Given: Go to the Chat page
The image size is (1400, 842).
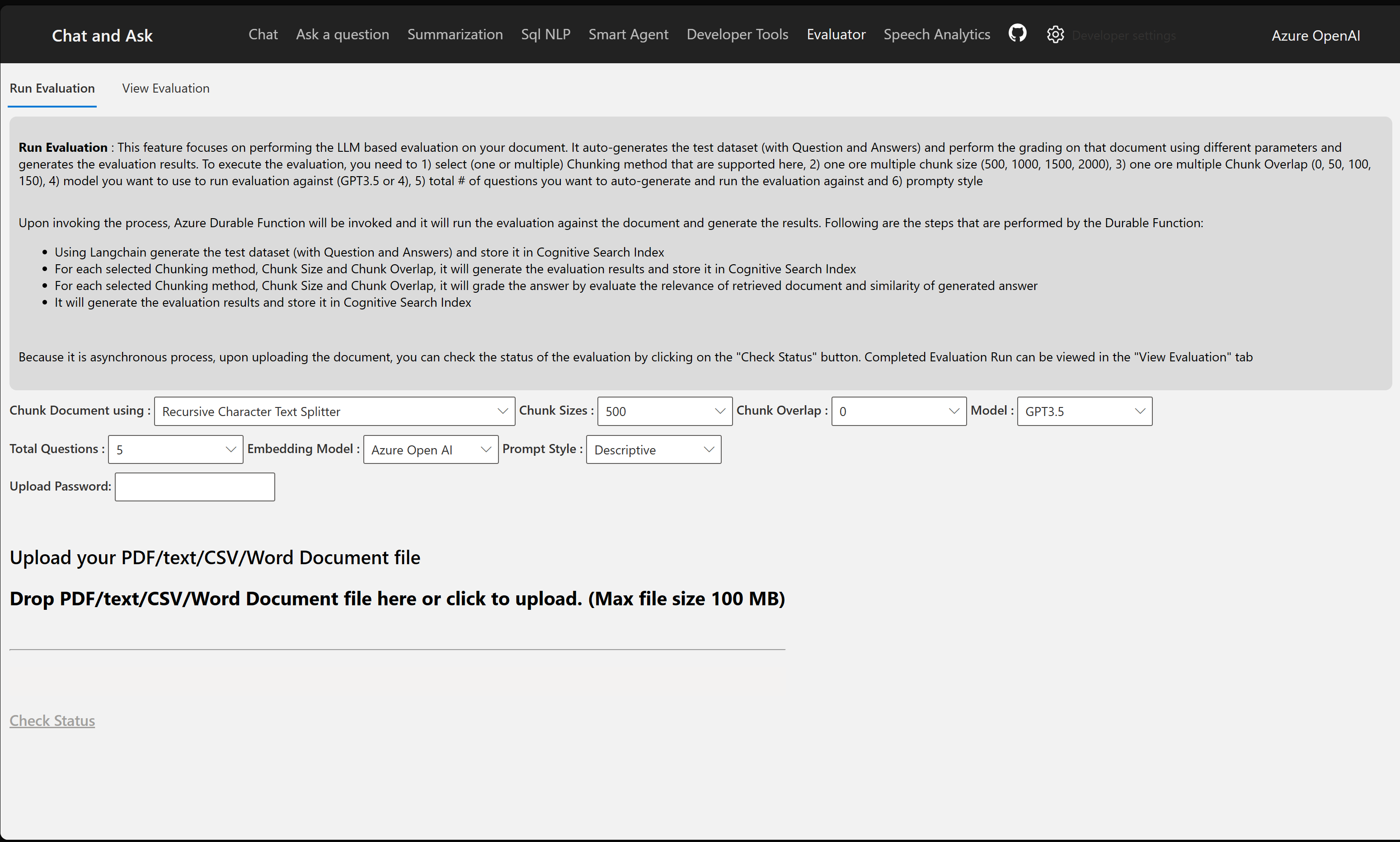Looking at the screenshot, I should (263, 35).
